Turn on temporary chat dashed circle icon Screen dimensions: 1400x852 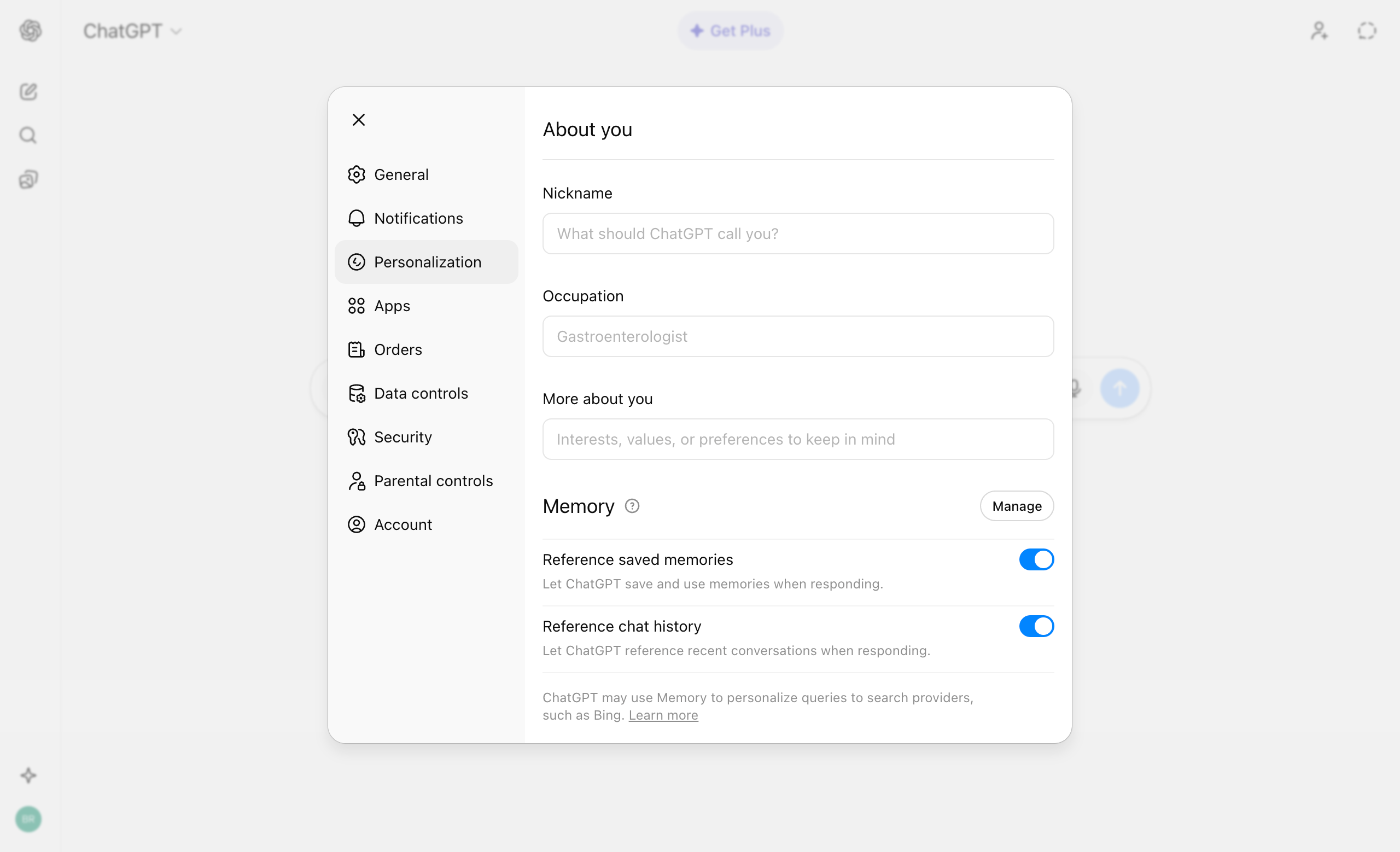[1367, 31]
